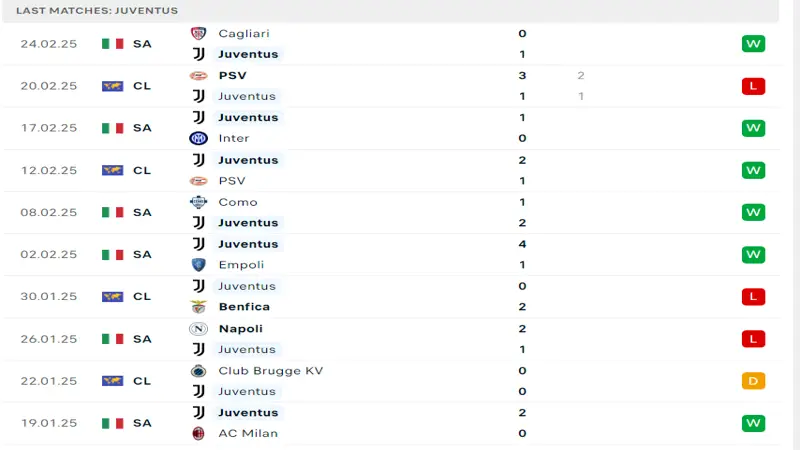800x450 pixels.
Task: Open the AC Milan team name link
Action: 248,433
